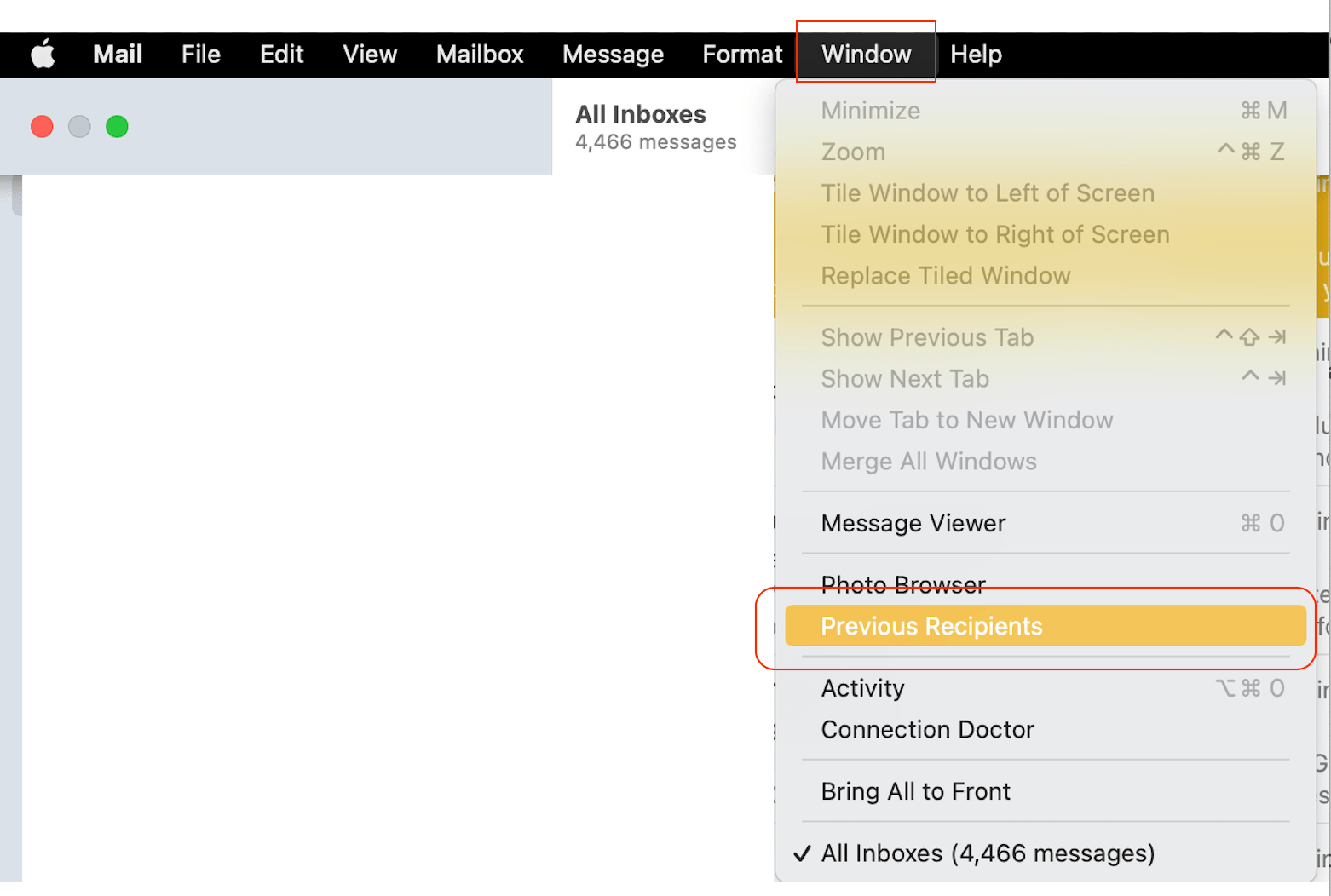Image resolution: width=1331 pixels, height=896 pixels.
Task: Open the Photo Browser
Action: tap(902, 584)
